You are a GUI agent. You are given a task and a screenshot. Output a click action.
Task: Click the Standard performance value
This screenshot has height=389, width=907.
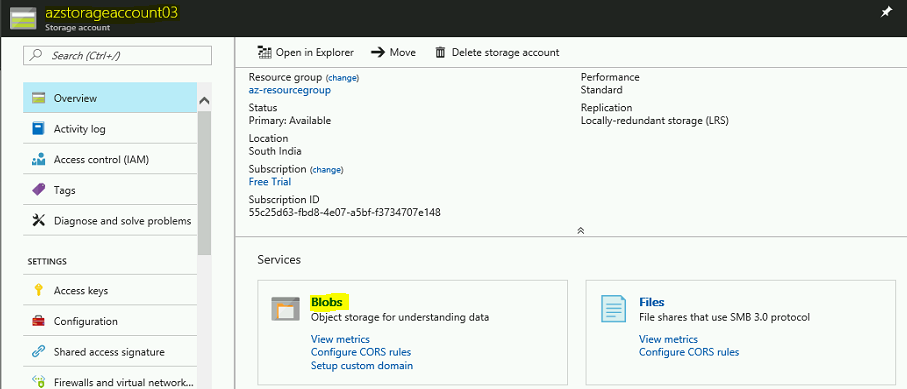602,90
